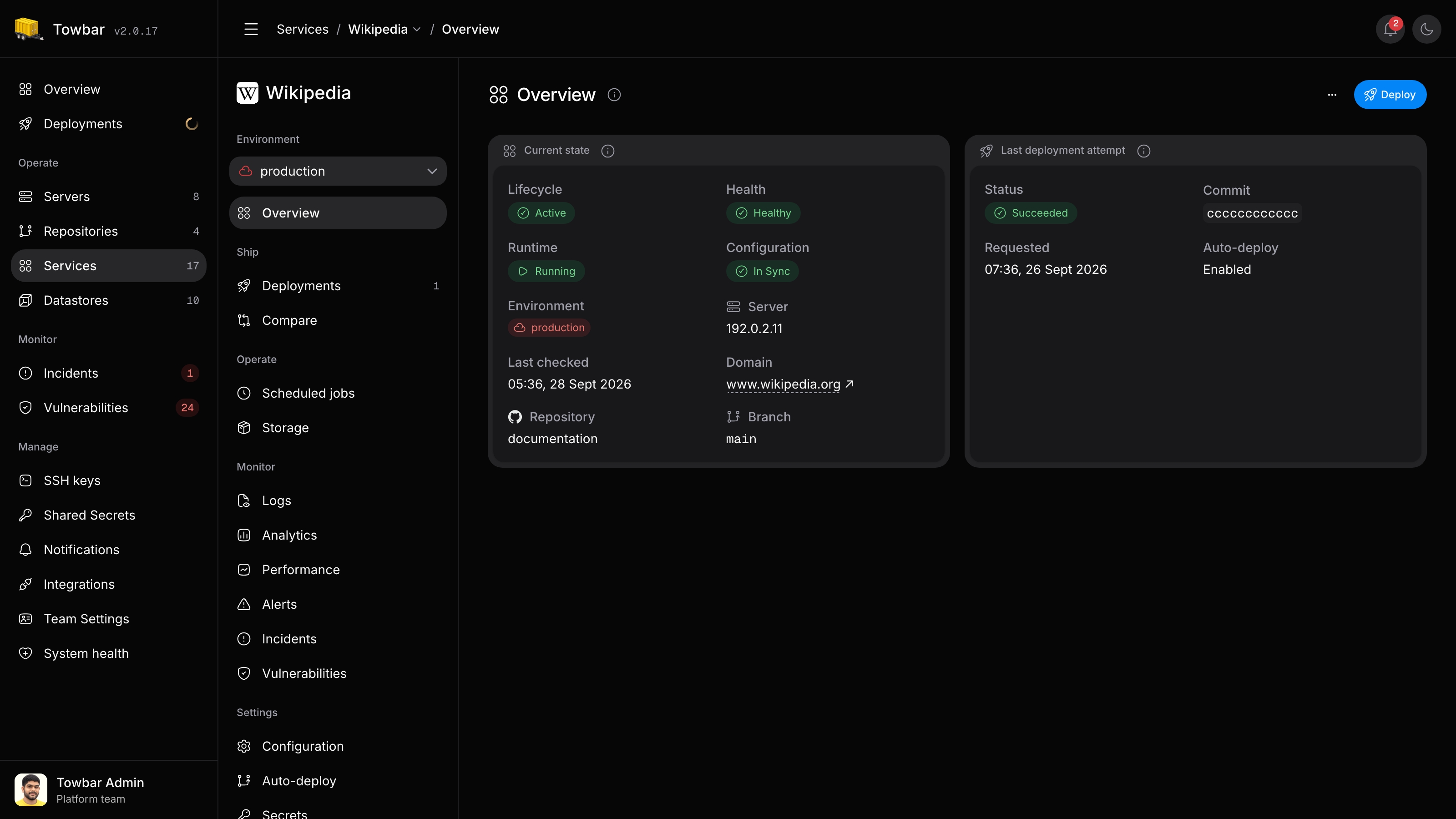Show info next to Overview heading
Screen dimensions: 1456x819
click(614, 94)
